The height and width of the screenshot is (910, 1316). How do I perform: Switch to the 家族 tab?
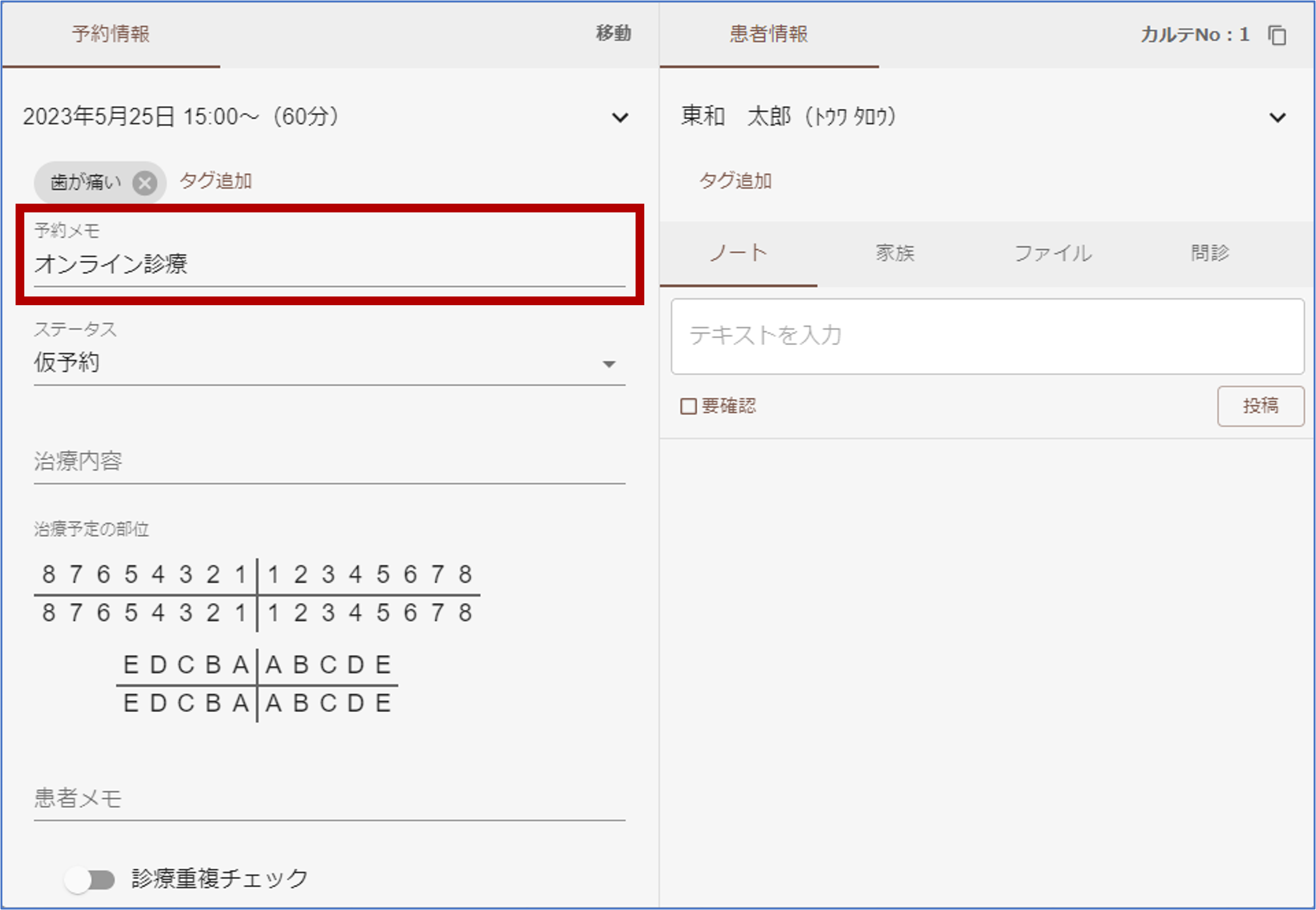[895, 254]
